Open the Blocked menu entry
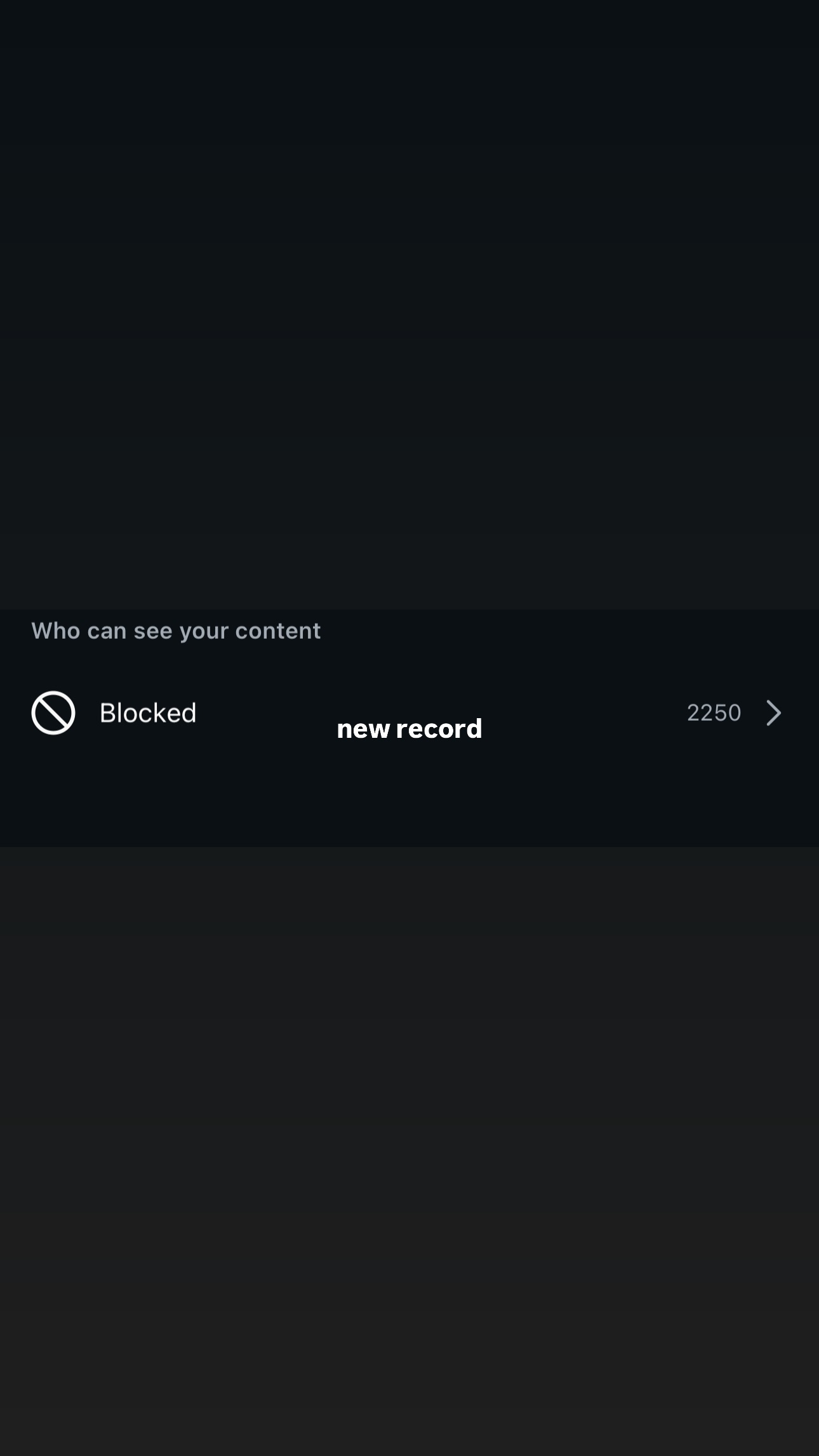This screenshot has width=819, height=1456. tap(148, 712)
